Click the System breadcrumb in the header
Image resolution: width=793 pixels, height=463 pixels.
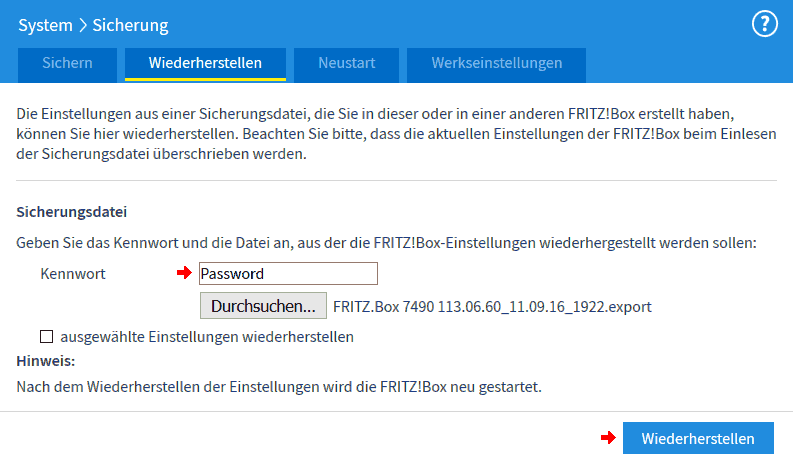pyautogui.click(x=46, y=25)
